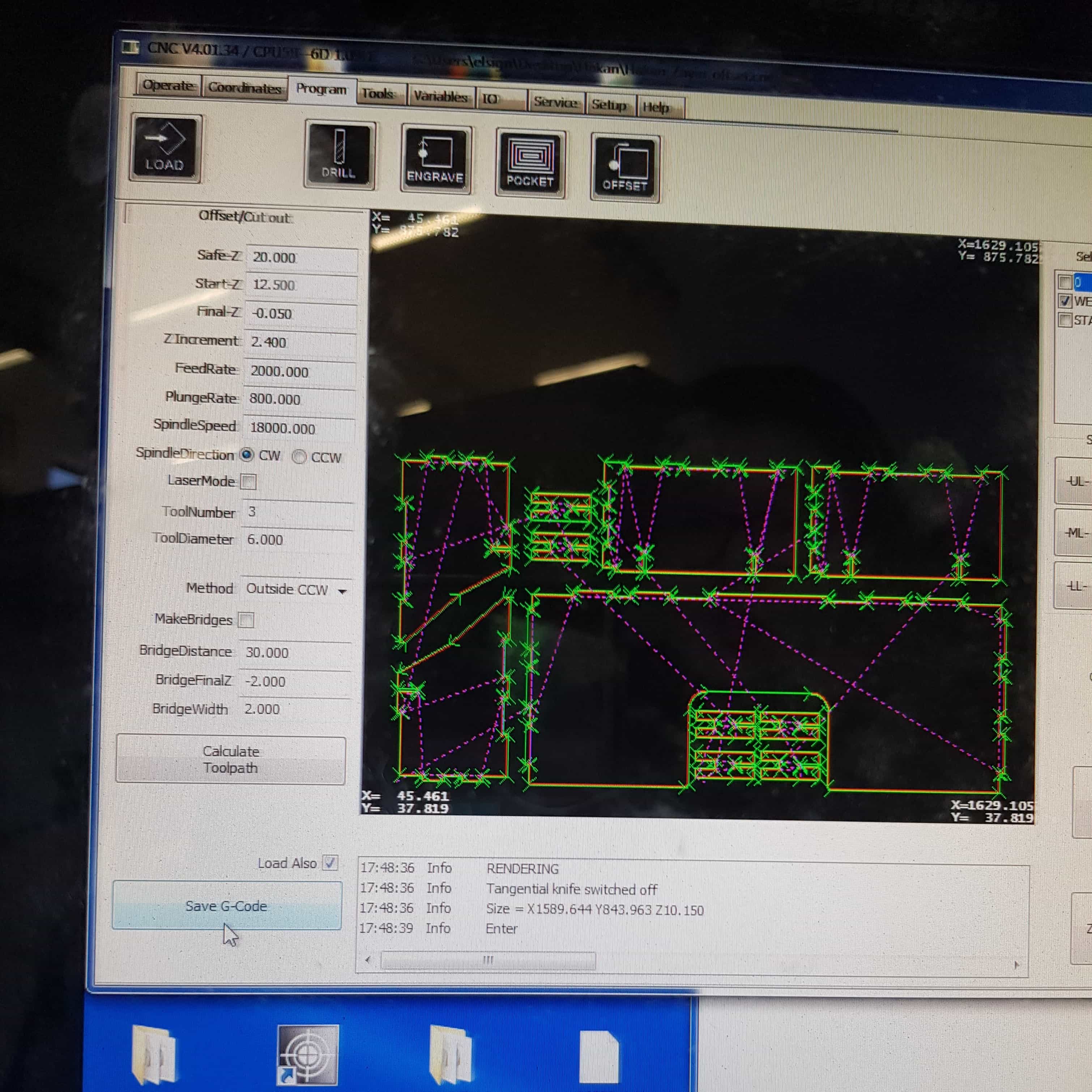Select the OFFSET operation icon
Viewport: 1092px width, 1092px height.
(624, 167)
